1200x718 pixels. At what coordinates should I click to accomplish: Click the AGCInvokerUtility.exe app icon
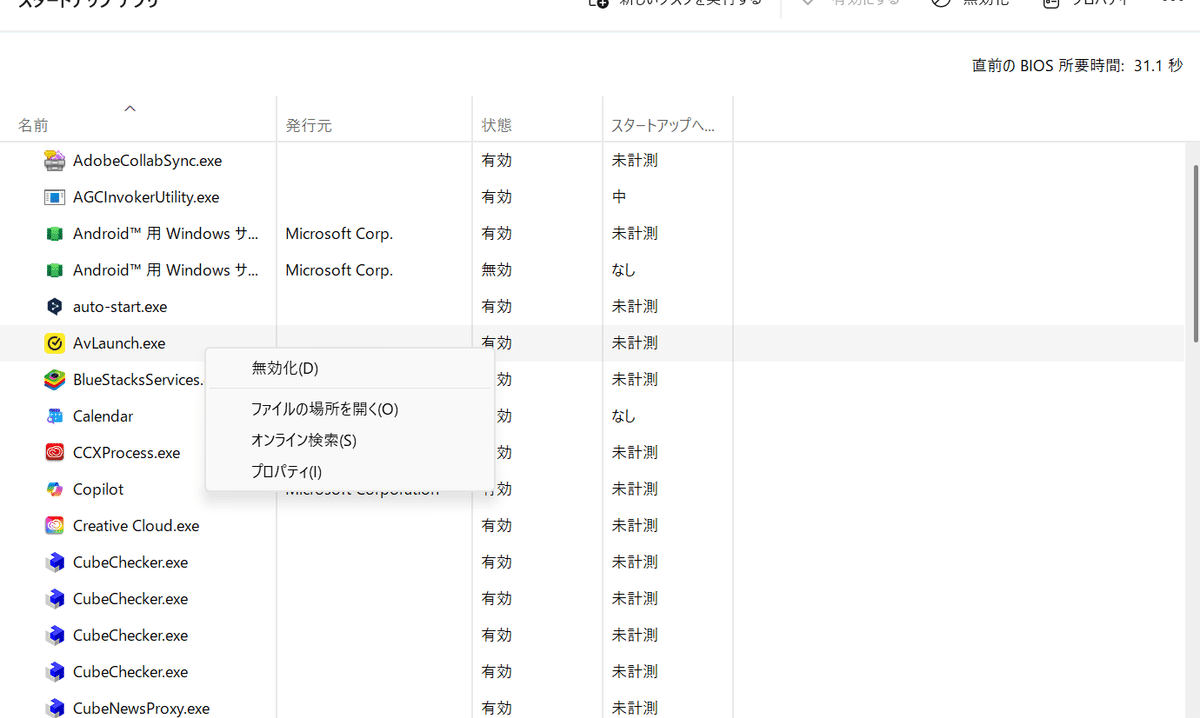(x=54, y=197)
